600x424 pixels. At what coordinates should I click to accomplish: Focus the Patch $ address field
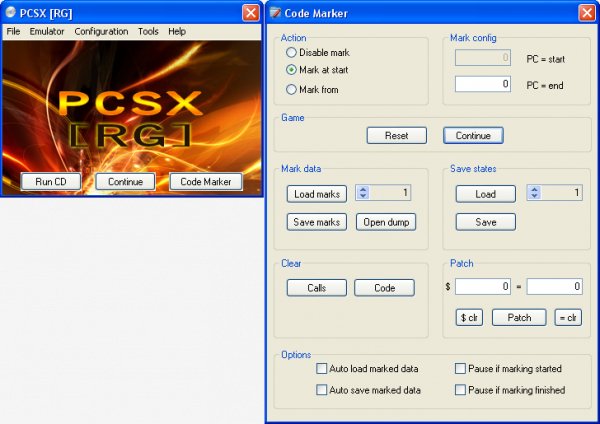483,286
